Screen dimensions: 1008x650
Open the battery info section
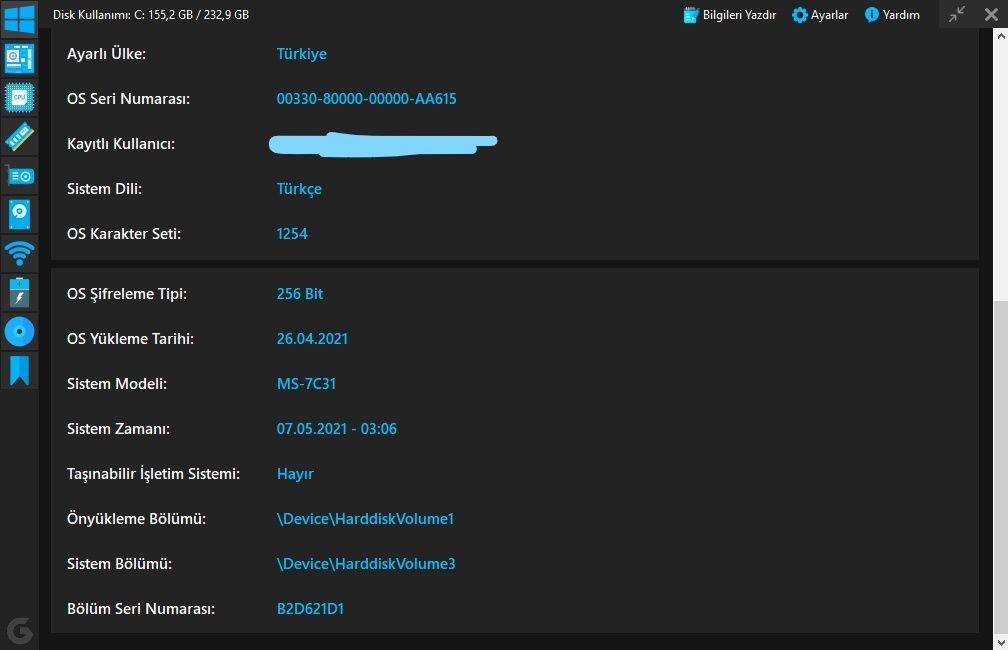(19, 293)
